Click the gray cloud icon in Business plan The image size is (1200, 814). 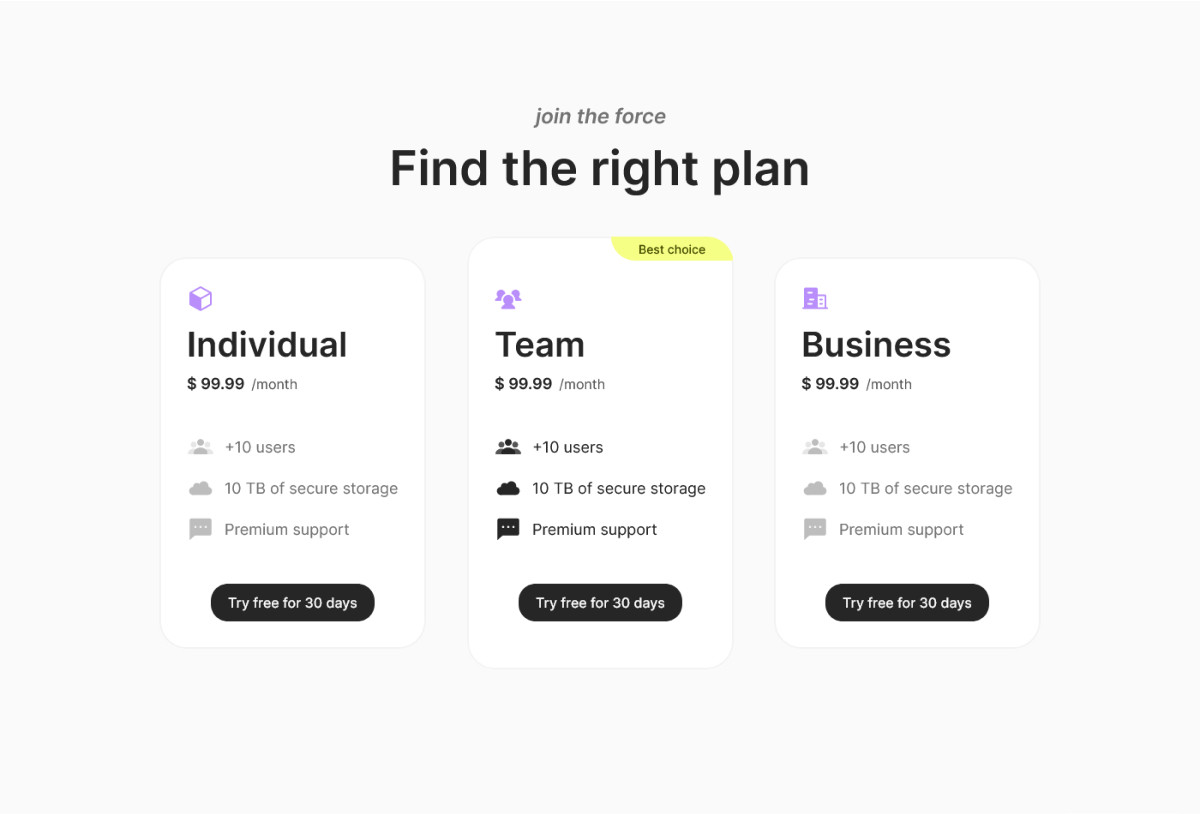(x=815, y=488)
